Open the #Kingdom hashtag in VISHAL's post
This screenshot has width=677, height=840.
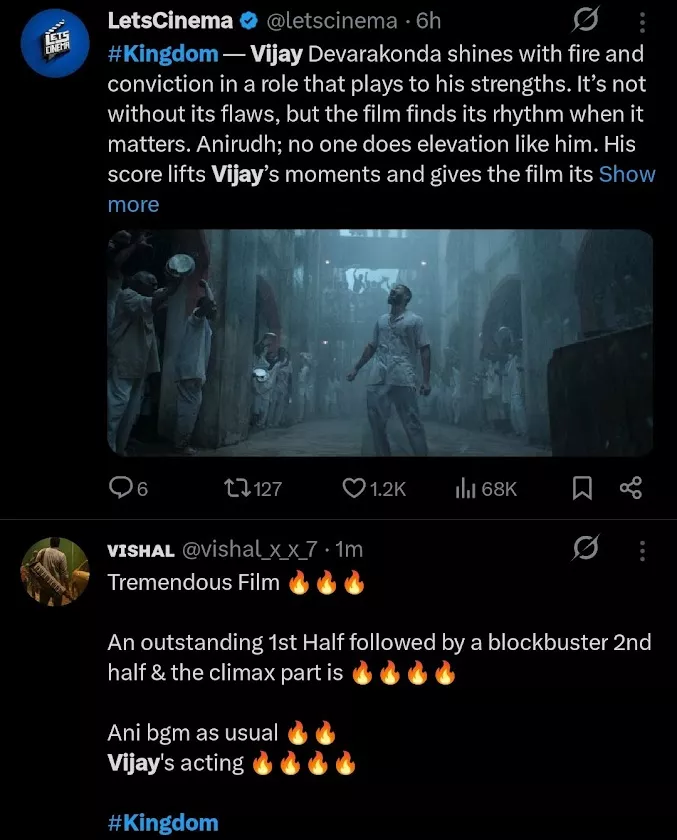point(162,824)
